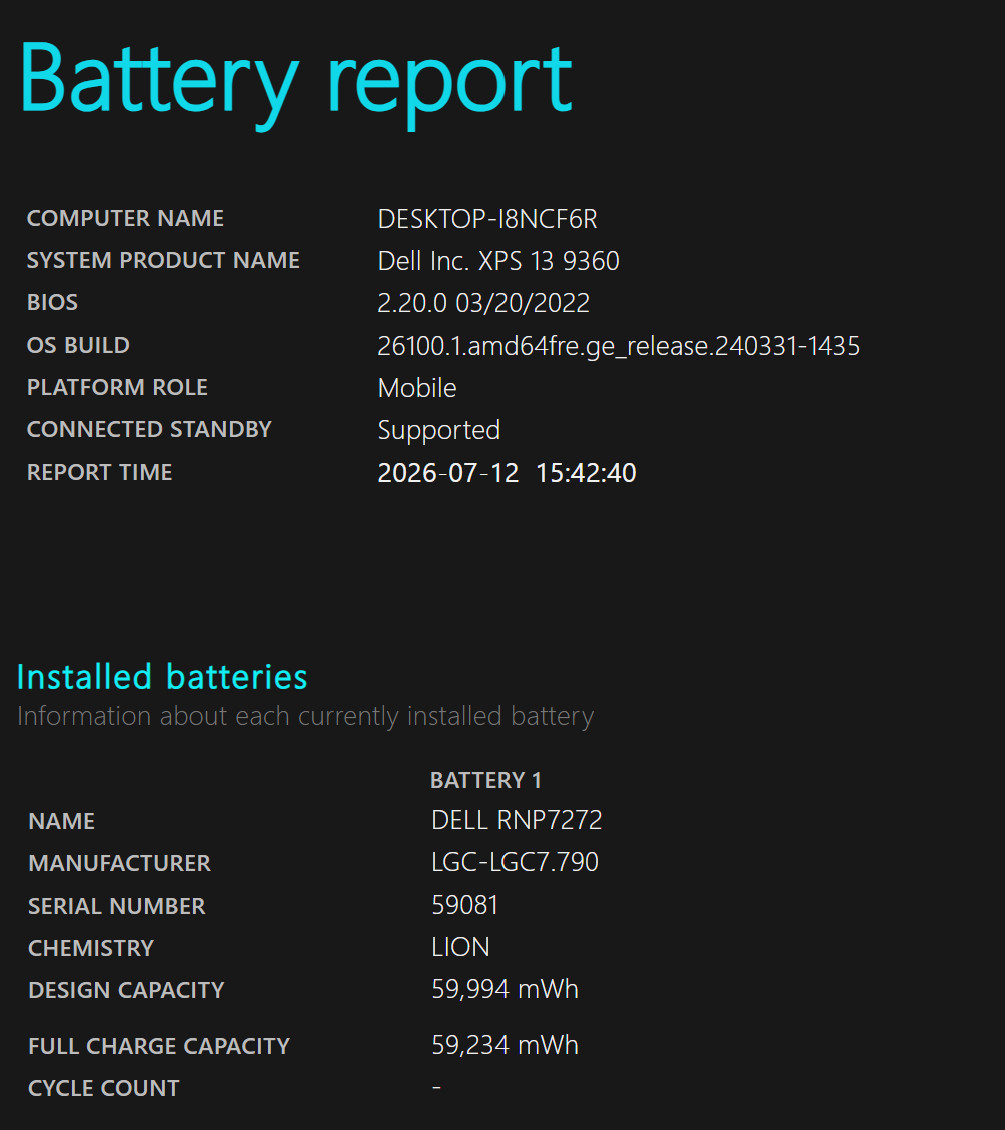Click the OS build string value
Viewport: 1005px width, 1130px height.
(x=619, y=346)
